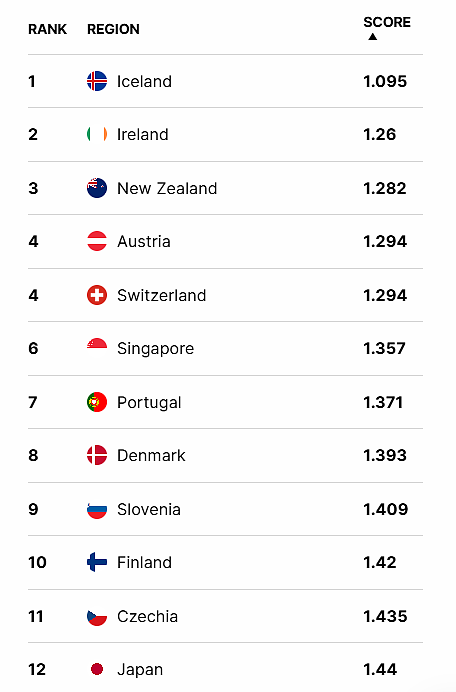Click the Iceland flag icon
The height and width of the screenshot is (692, 456).
pos(97,81)
